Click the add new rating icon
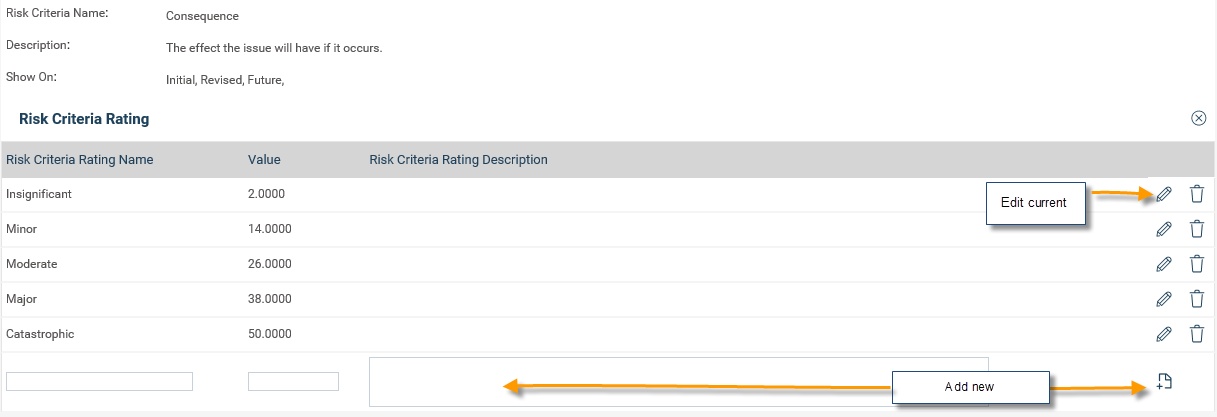 pyautogui.click(x=1163, y=381)
